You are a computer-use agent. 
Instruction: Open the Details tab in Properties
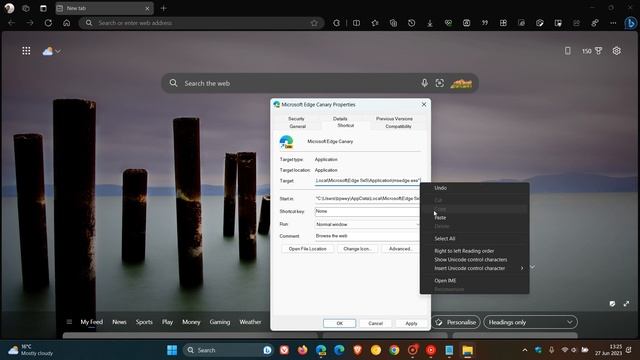click(x=340, y=118)
